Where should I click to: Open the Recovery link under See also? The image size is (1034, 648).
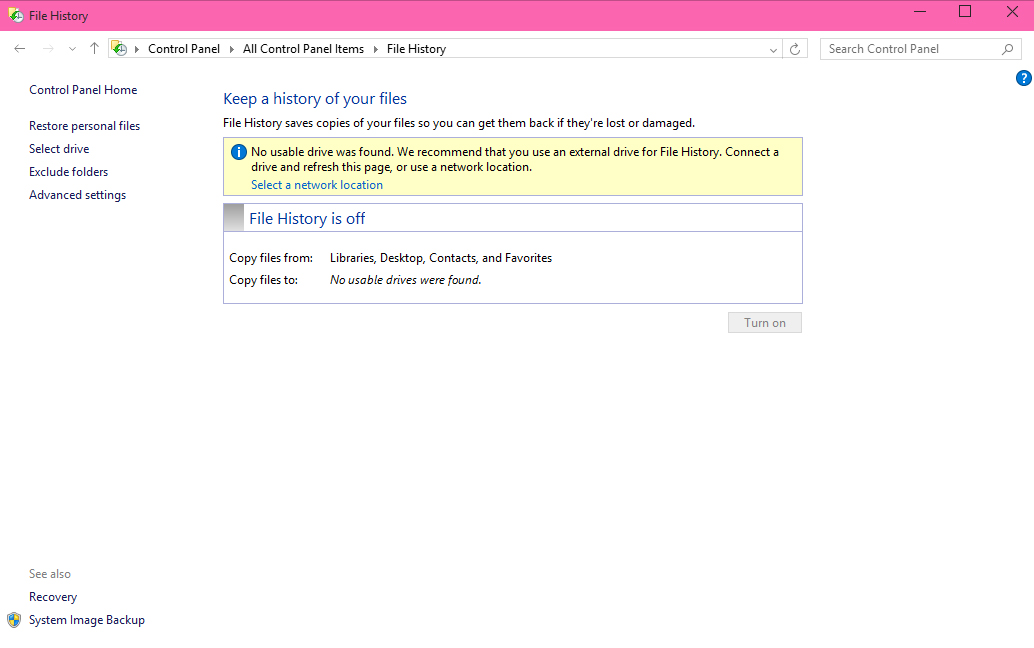53,597
